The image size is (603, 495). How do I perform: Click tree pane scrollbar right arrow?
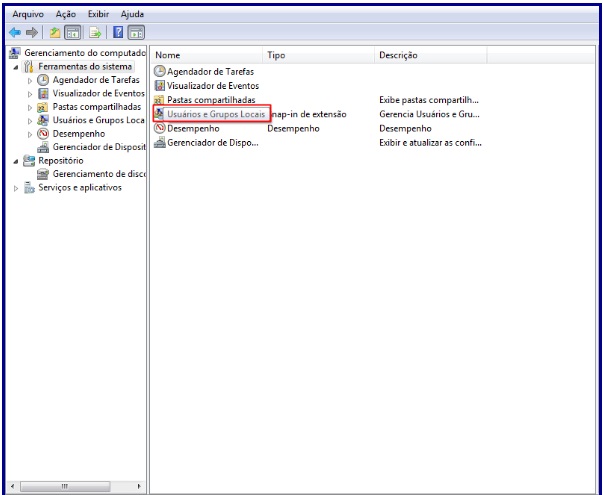coord(139,486)
